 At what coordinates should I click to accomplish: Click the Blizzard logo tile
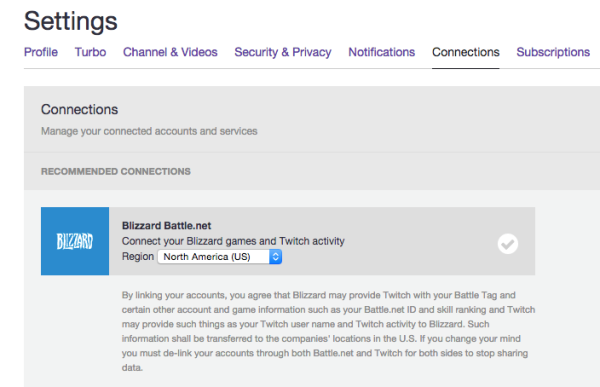click(x=75, y=241)
